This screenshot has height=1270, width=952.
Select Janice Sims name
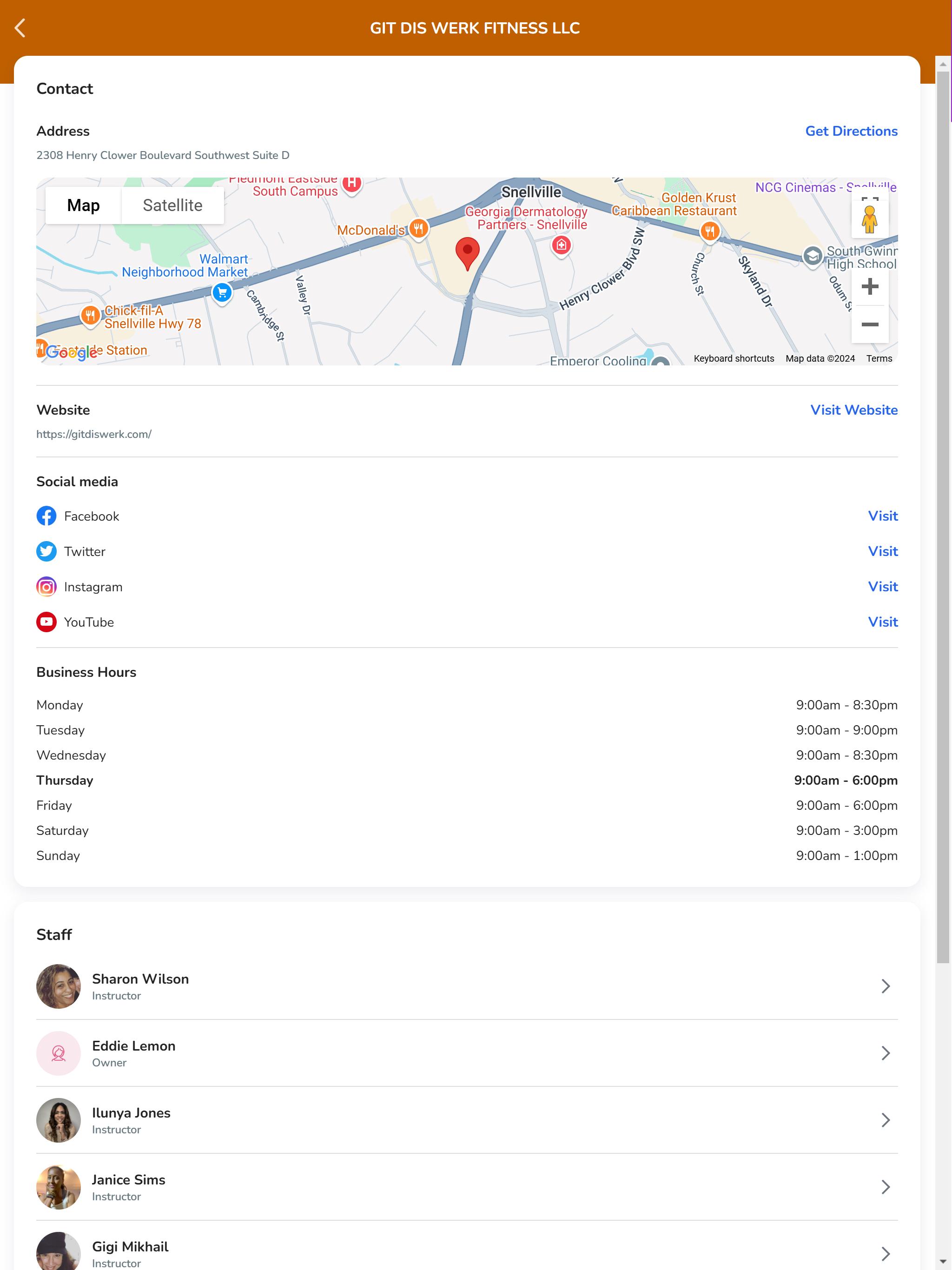pyautogui.click(x=129, y=1180)
